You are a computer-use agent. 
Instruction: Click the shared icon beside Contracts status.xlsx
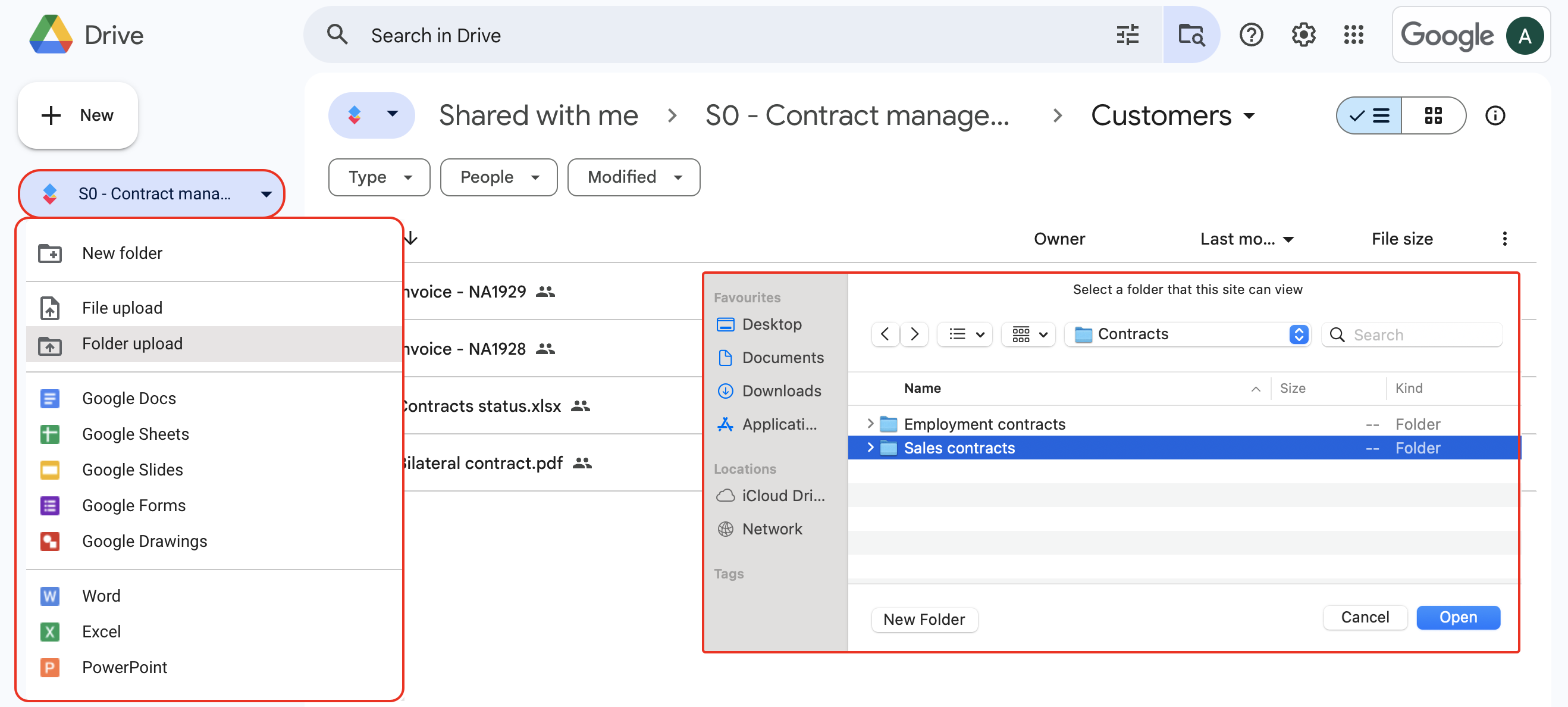[581, 405]
